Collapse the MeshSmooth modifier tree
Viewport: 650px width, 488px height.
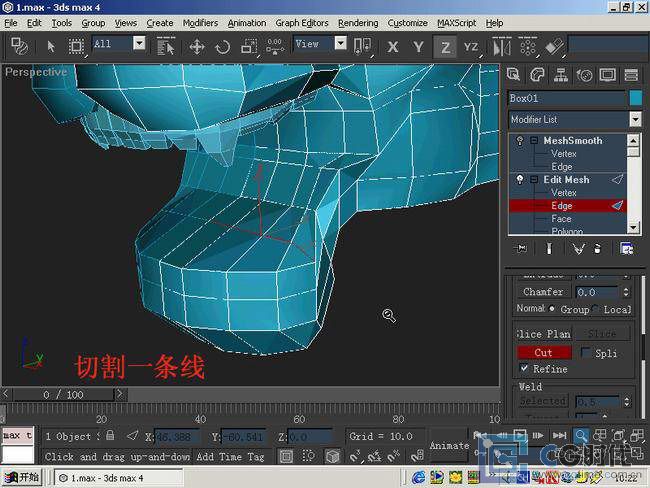click(x=534, y=141)
